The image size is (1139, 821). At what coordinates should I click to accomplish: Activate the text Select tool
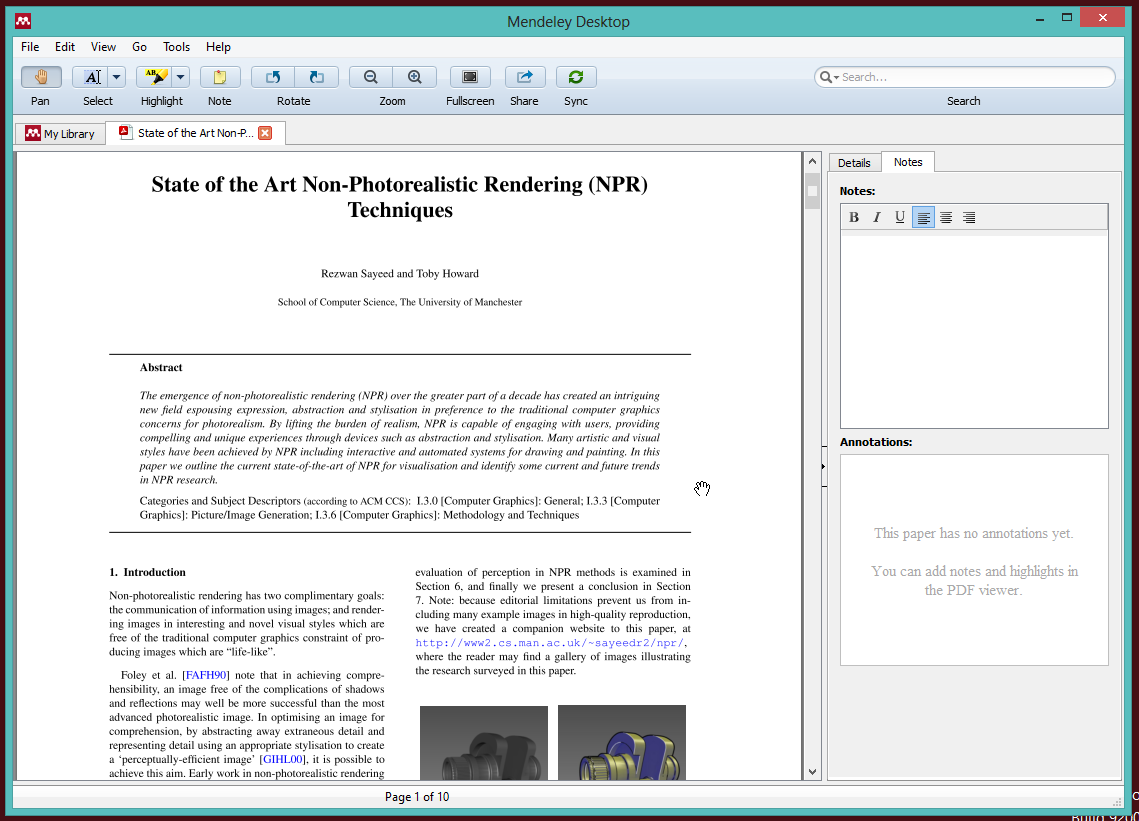tap(93, 77)
